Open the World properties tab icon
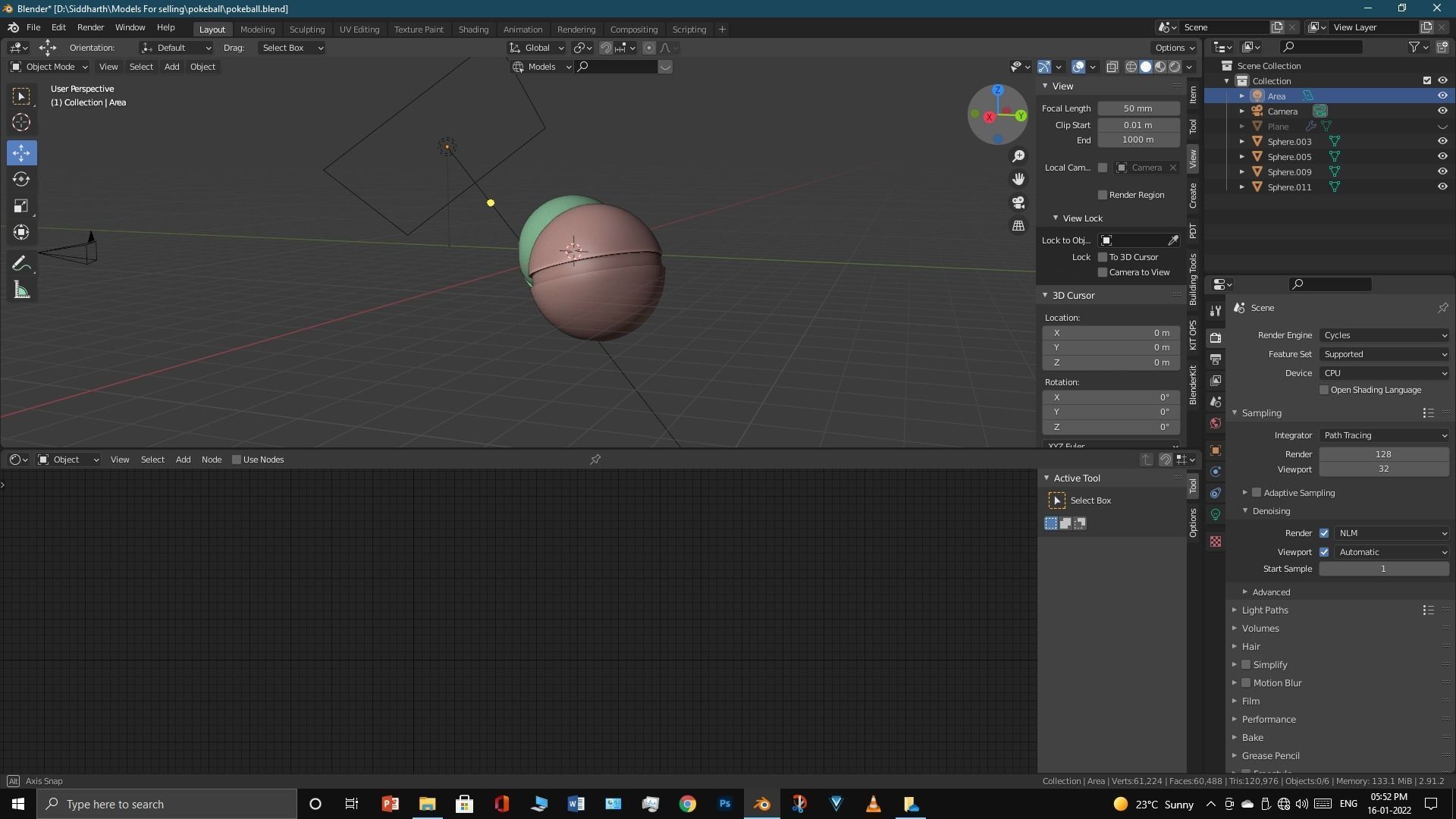The height and width of the screenshot is (819, 1456). click(x=1216, y=423)
